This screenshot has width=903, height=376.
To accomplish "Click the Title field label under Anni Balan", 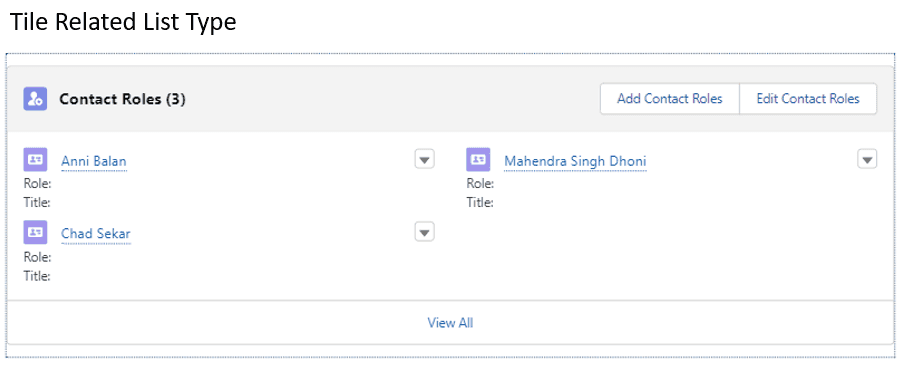I will tap(37, 202).
